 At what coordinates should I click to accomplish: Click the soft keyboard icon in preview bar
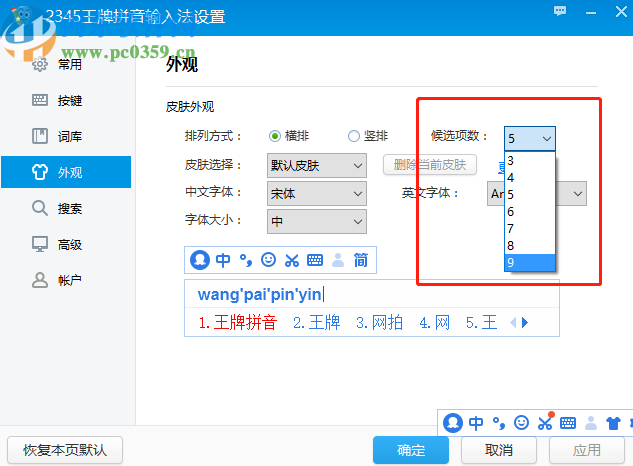coord(315,260)
